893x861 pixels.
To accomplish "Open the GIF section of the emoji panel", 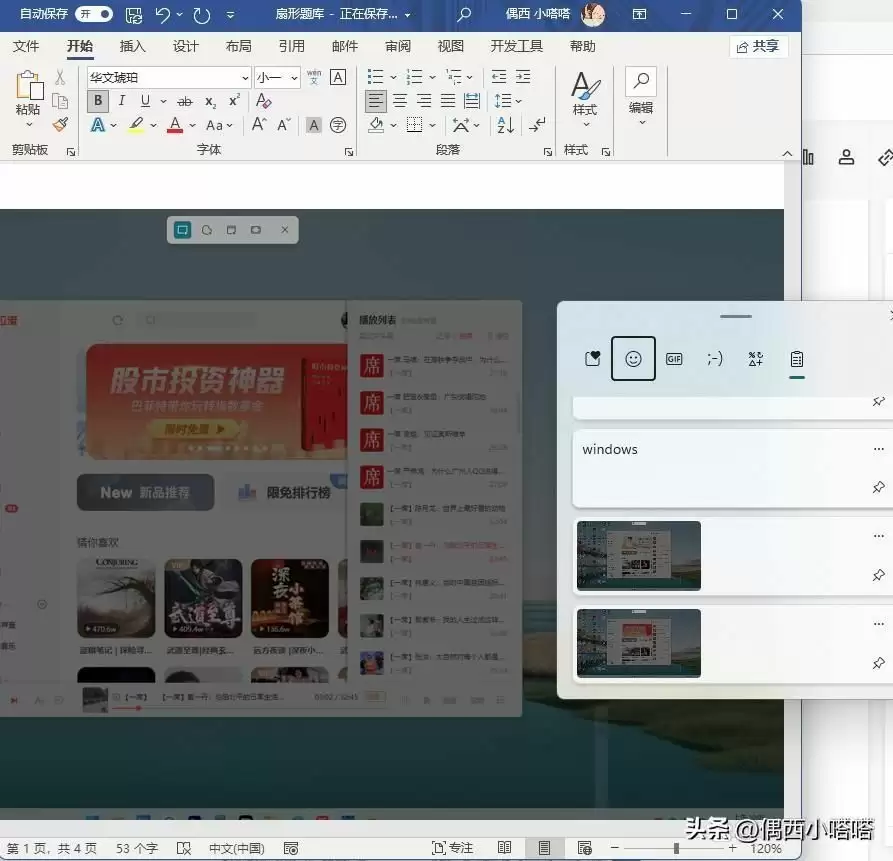I will click(674, 358).
